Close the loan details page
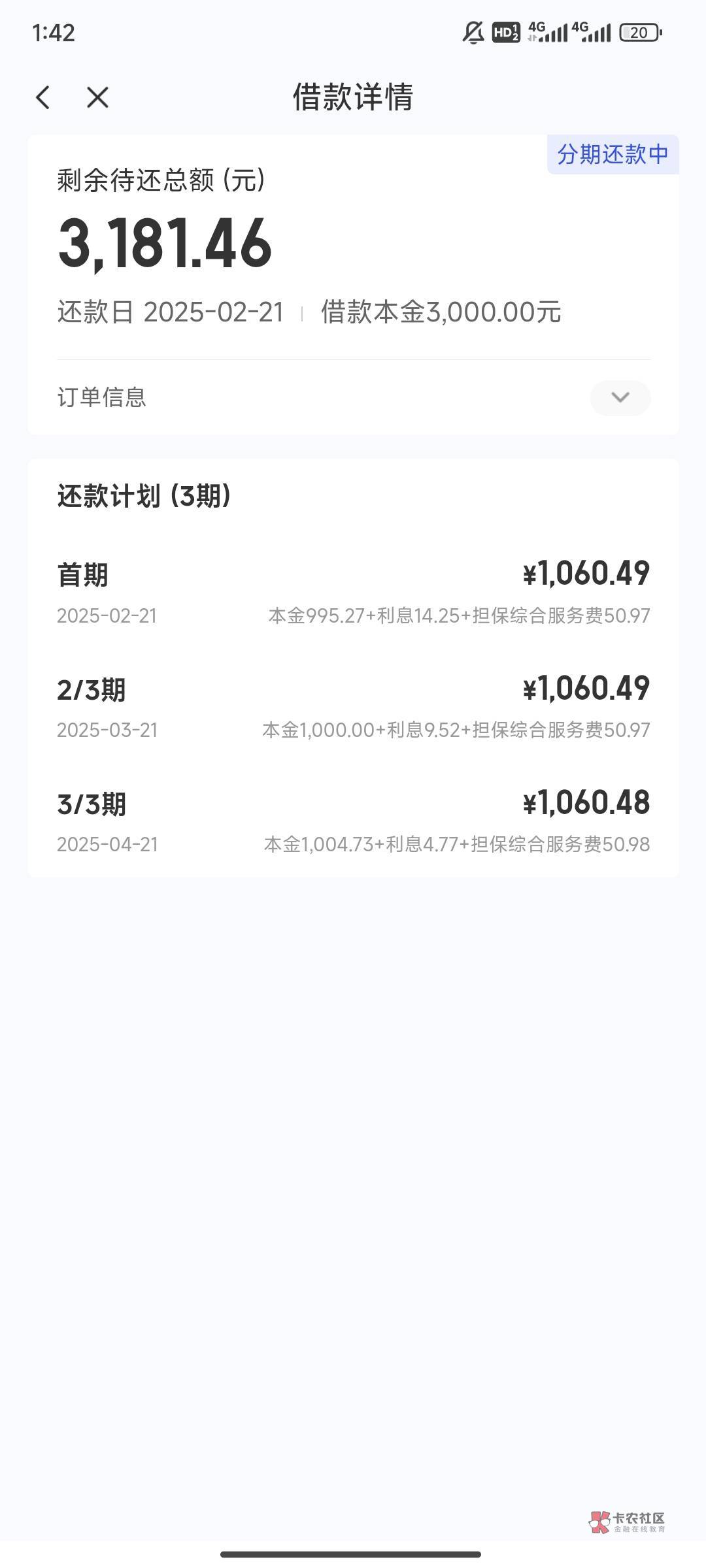Viewport: 706px width, 1568px height. pyautogui.click(x=97, y=98)
